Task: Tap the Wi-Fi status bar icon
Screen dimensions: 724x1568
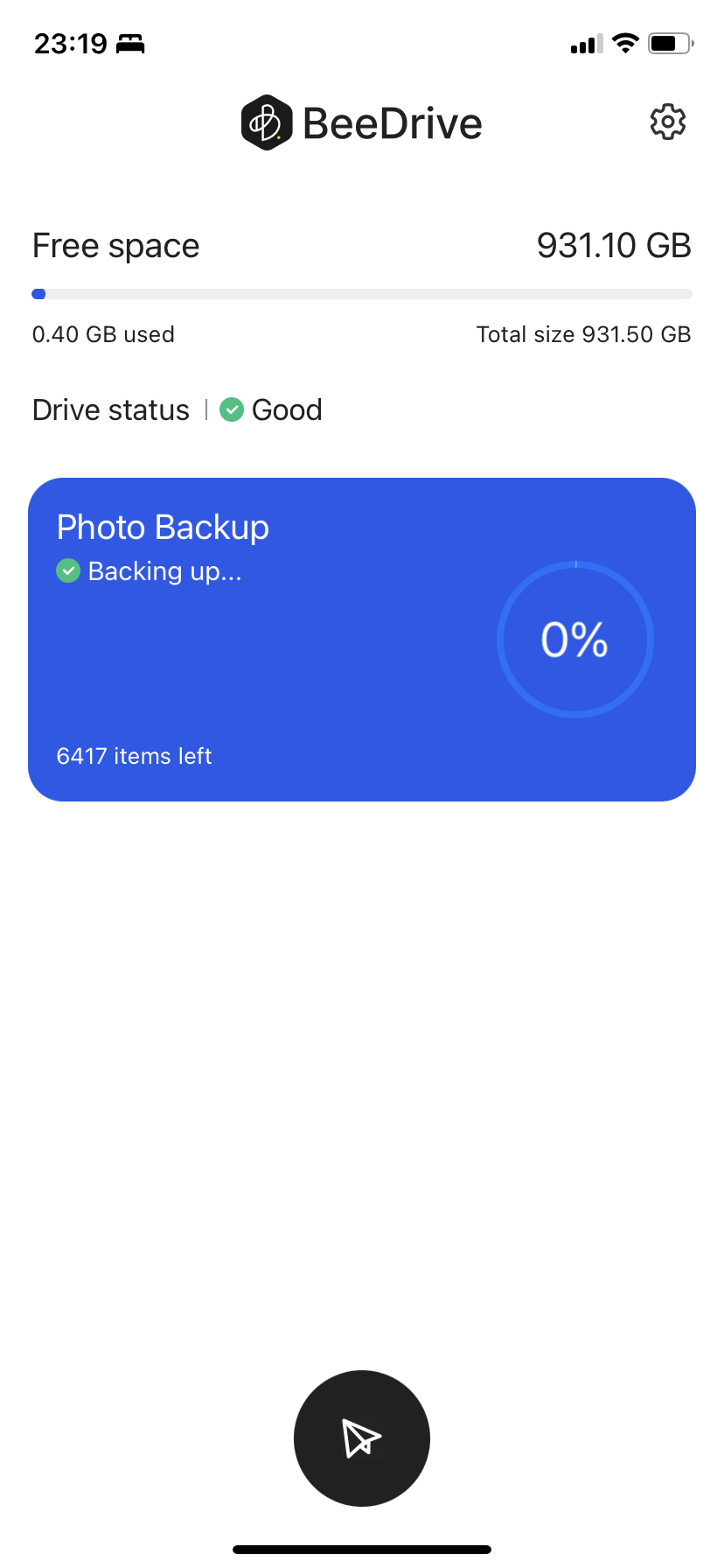Action: [625, 43]
